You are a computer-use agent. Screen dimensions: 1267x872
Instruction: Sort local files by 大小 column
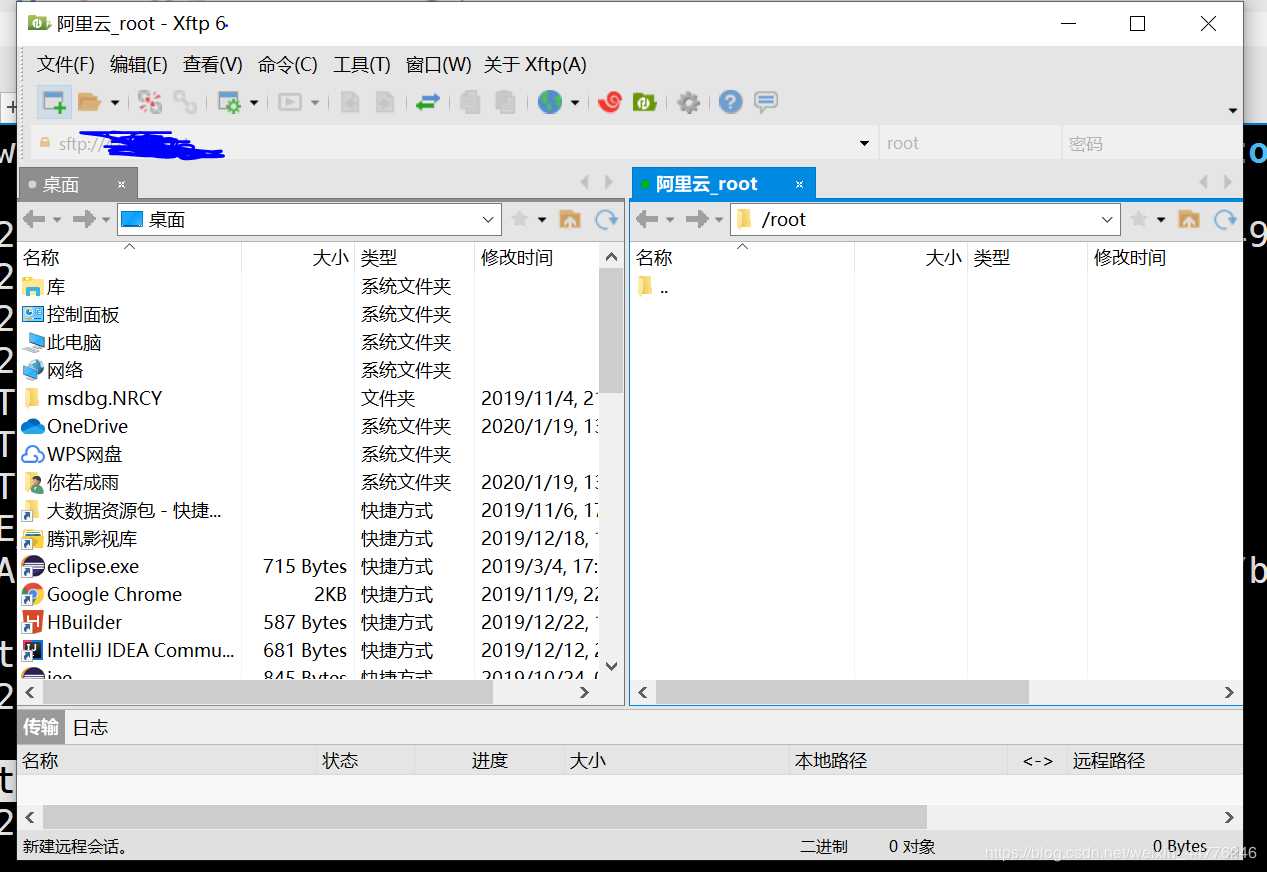click(298, 257)
